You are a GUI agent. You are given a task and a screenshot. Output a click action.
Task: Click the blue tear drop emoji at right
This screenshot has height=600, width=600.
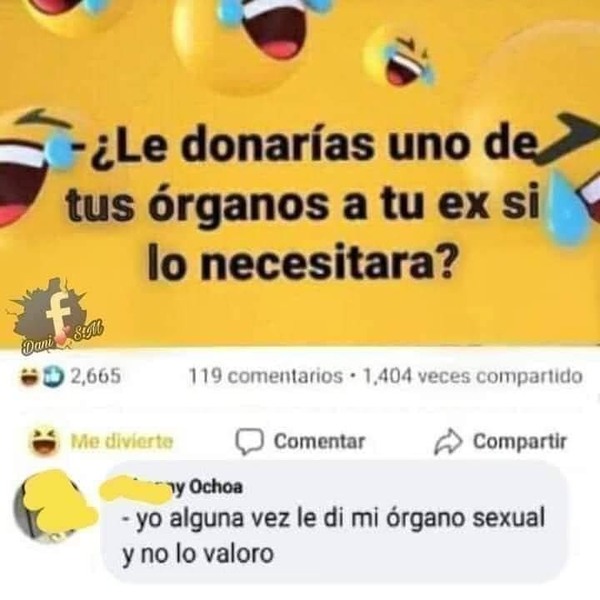click(x=566, y=207)
